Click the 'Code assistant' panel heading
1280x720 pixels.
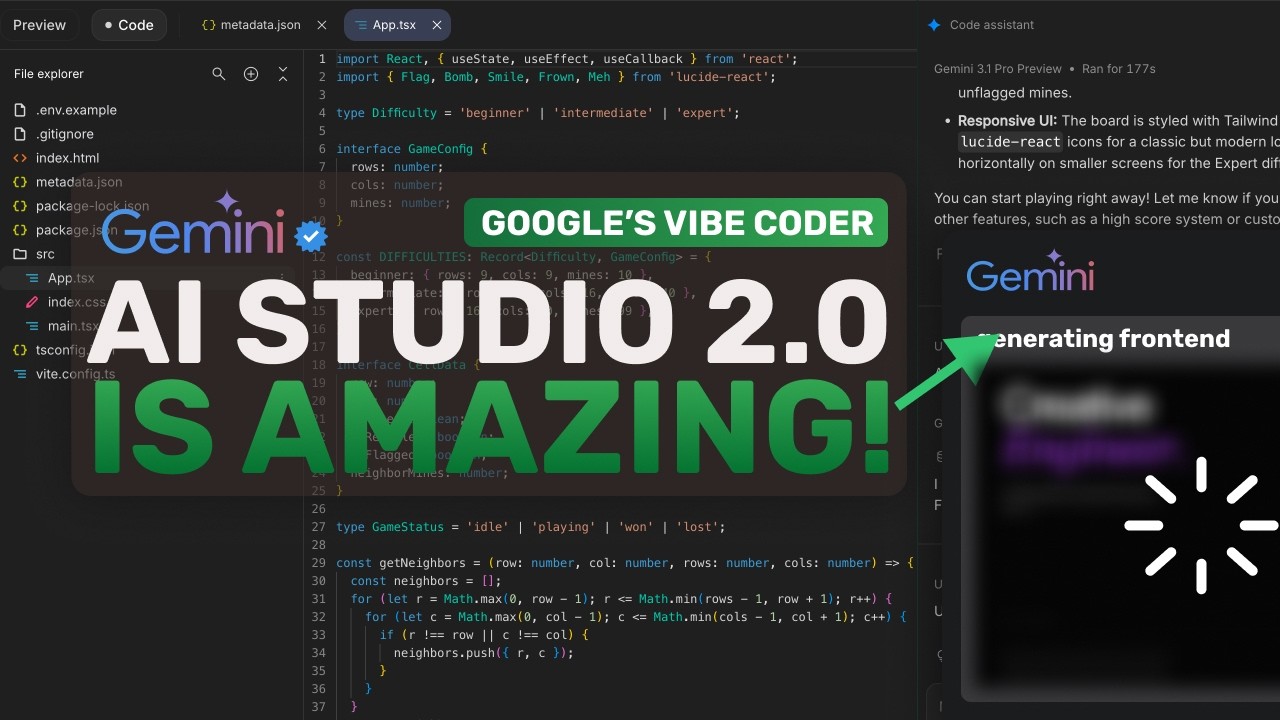click(992, 25)
